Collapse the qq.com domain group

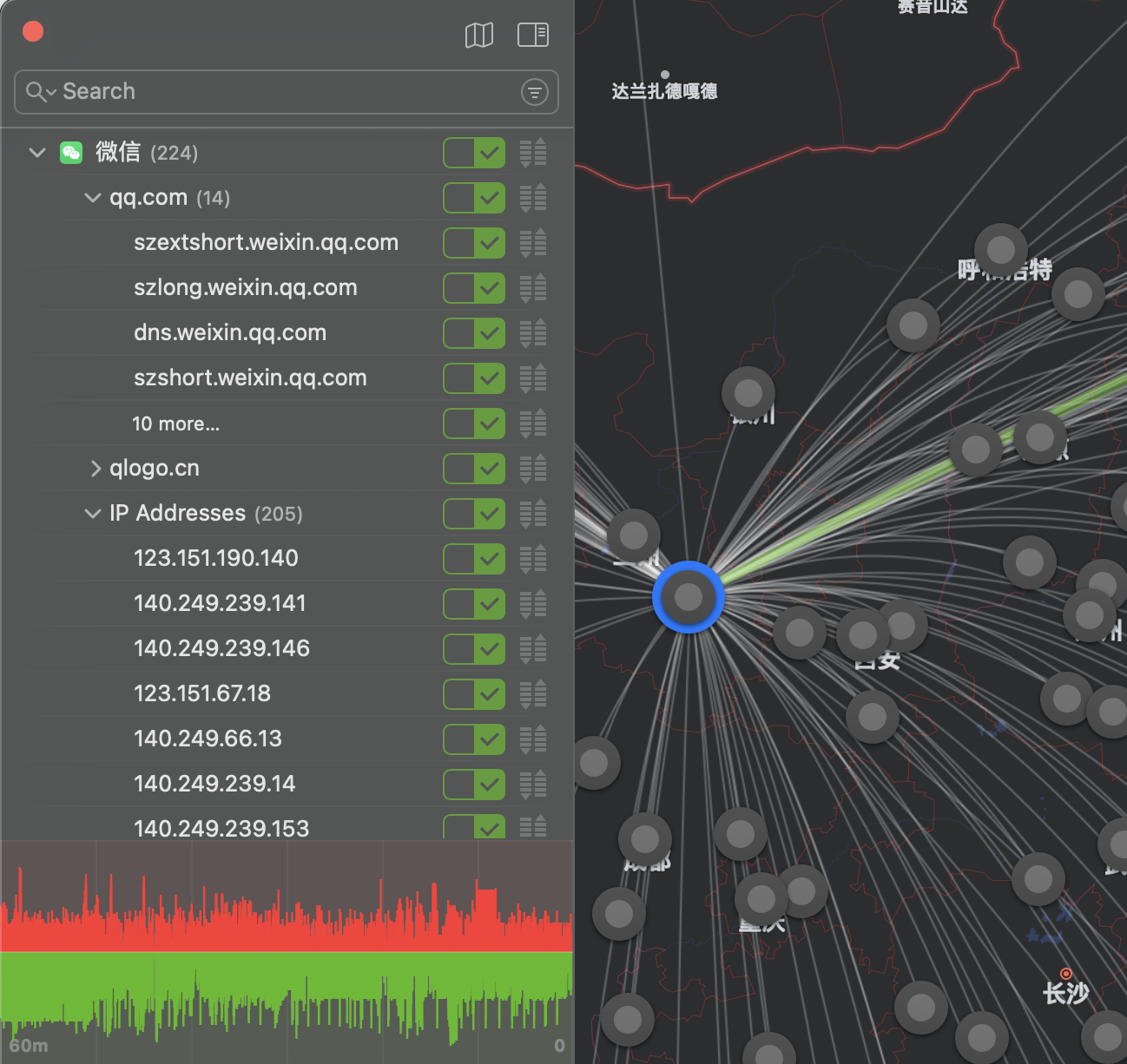click(93, 198)
